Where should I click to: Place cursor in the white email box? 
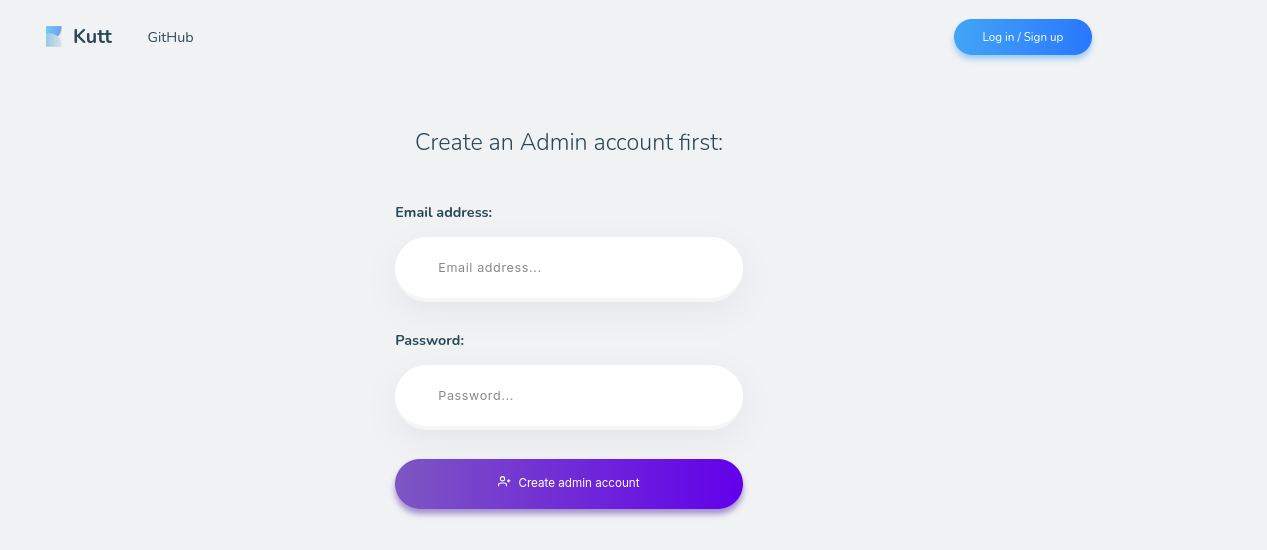pos(568,268)
